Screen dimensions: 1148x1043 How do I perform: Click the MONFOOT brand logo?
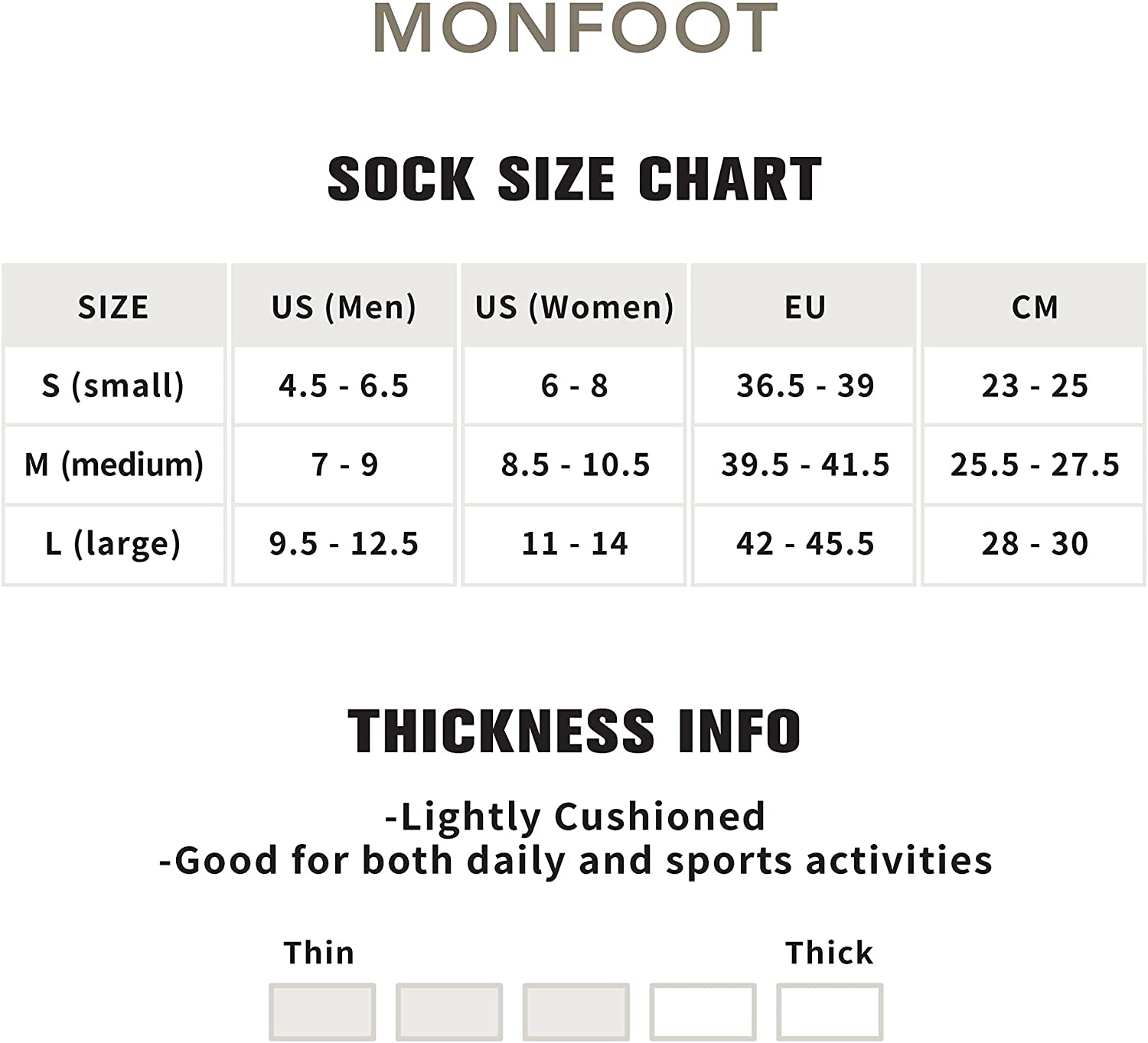(576, 28)
